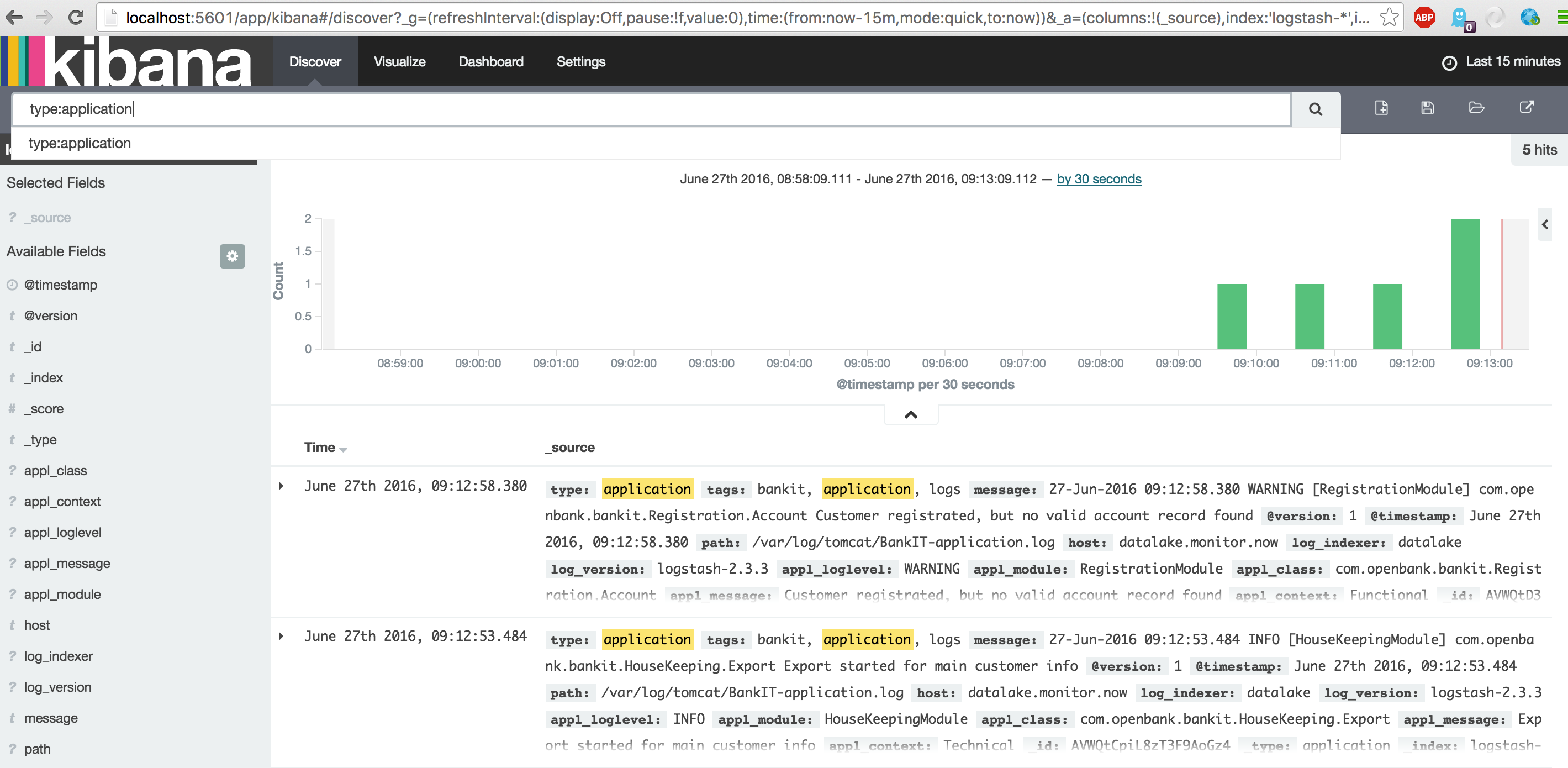The image size is (1568, 768).
Task: Click the New Search document icon
Action: (x=1381, y=108)
